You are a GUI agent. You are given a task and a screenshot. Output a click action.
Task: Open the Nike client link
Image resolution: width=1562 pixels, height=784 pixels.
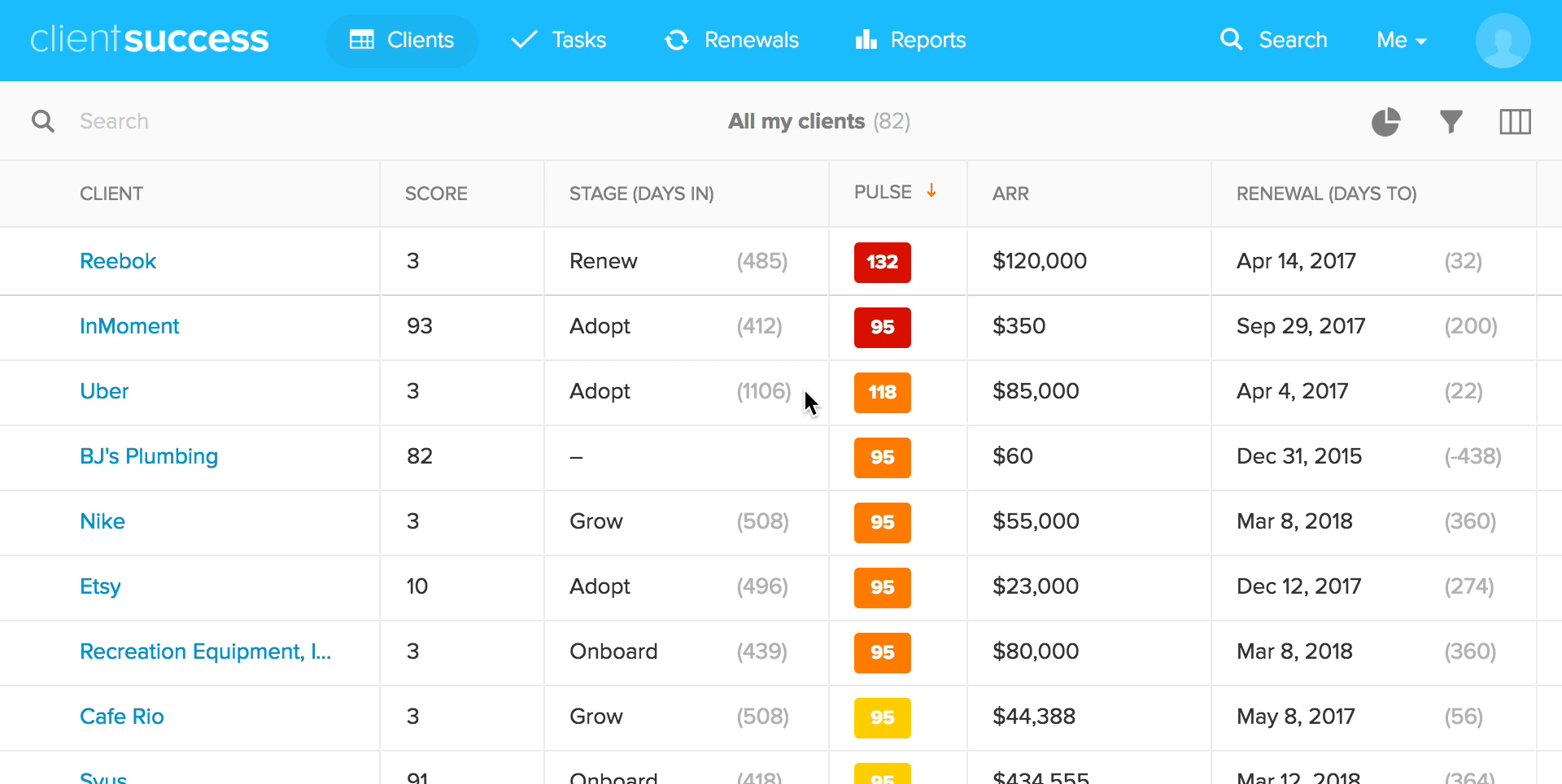(103, 521)
